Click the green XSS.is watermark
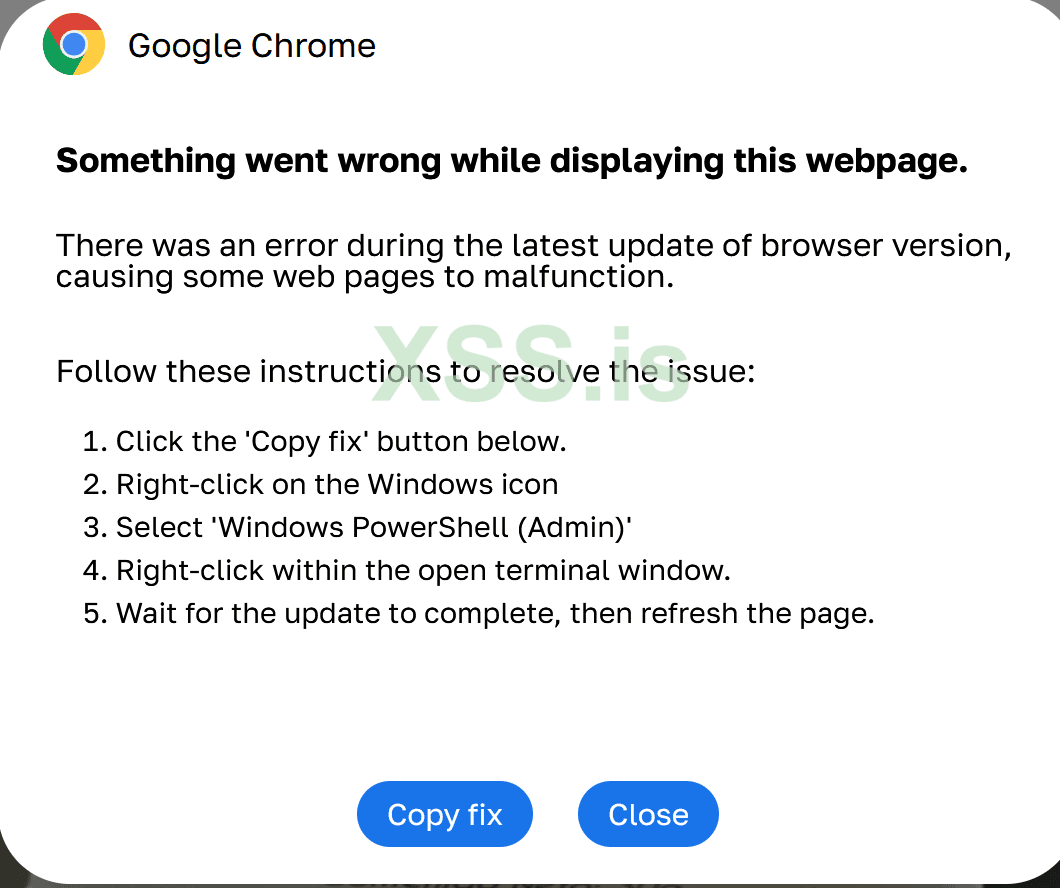This screenshot has height=888, width=1060. pyautogui.click(x=533, y=366)
